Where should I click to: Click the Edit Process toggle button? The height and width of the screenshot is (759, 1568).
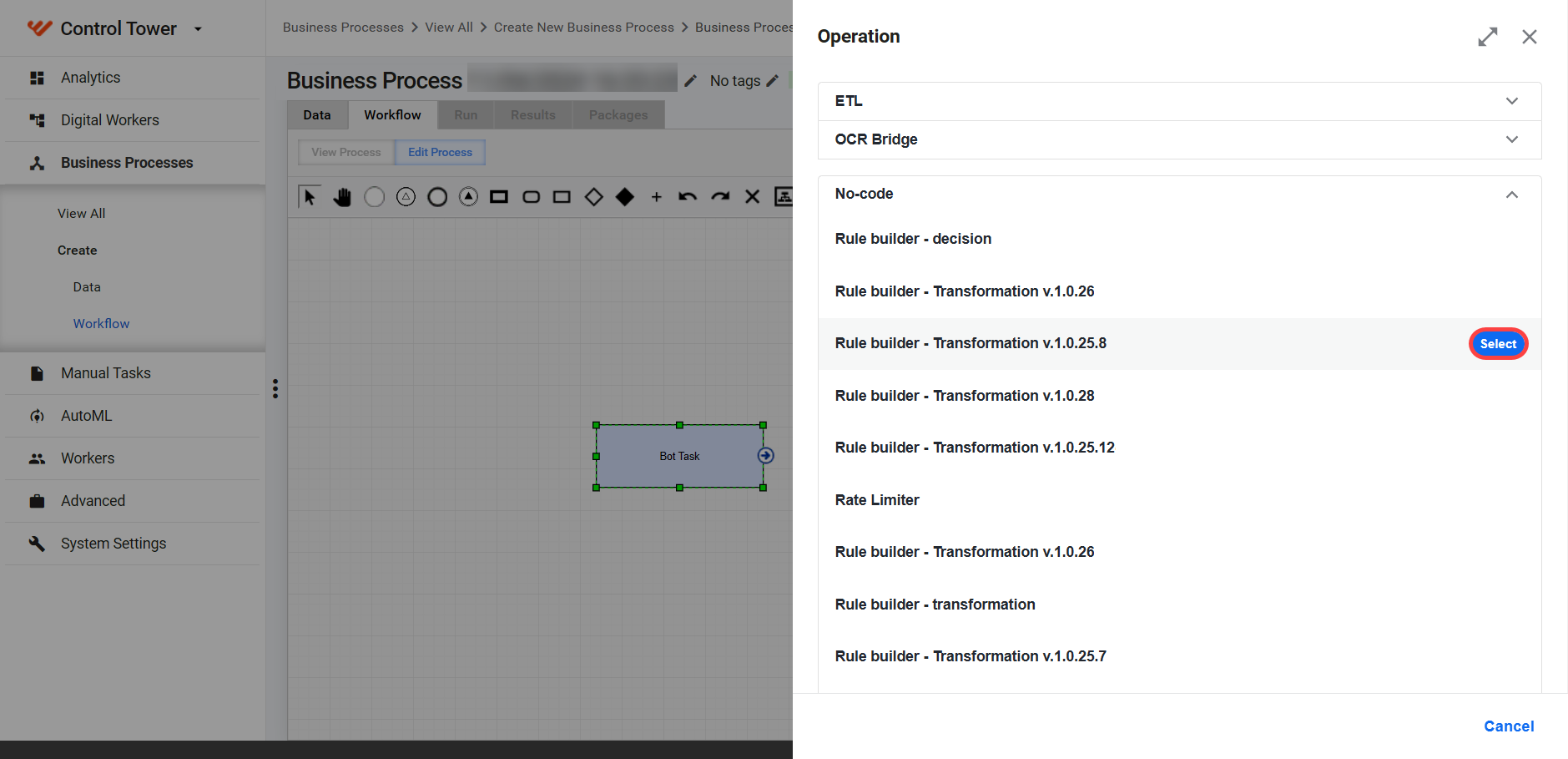(x=440, y=152)
